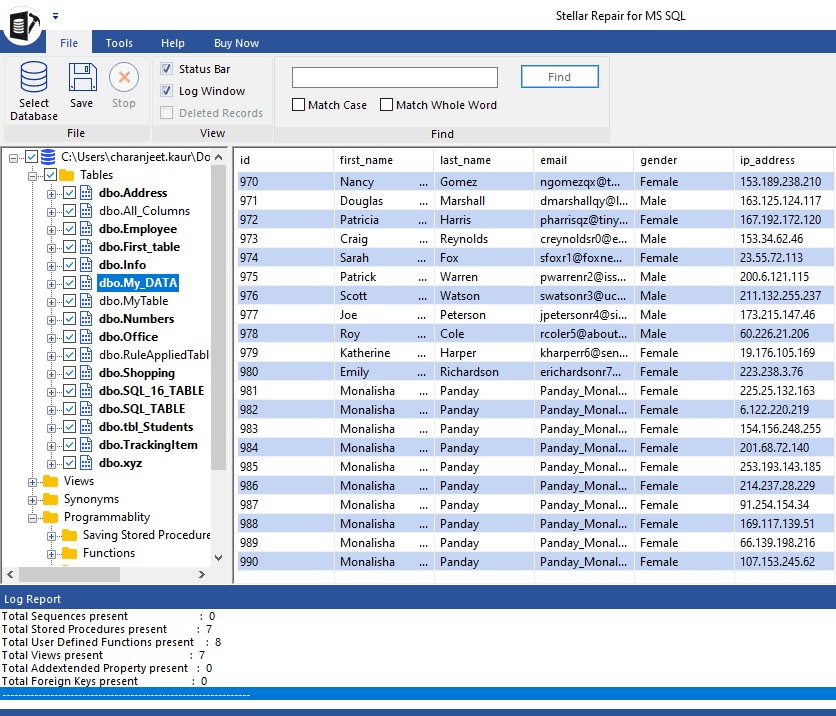
Task: Click the Stellar app logo icon
Action: tap(22, 24)
